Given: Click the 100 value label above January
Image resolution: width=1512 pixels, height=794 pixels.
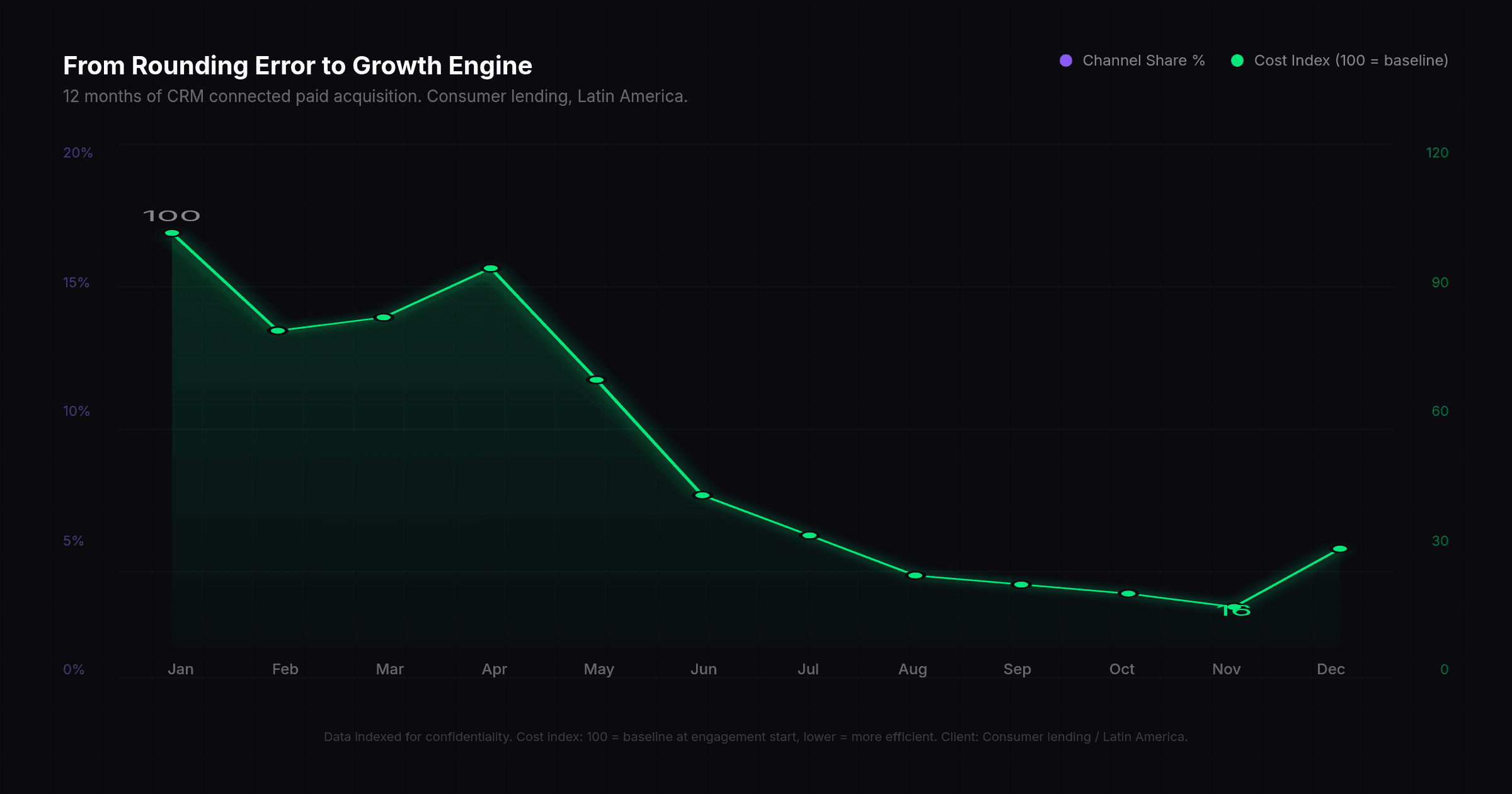Looking at the screenshot, I should point(171,216).
